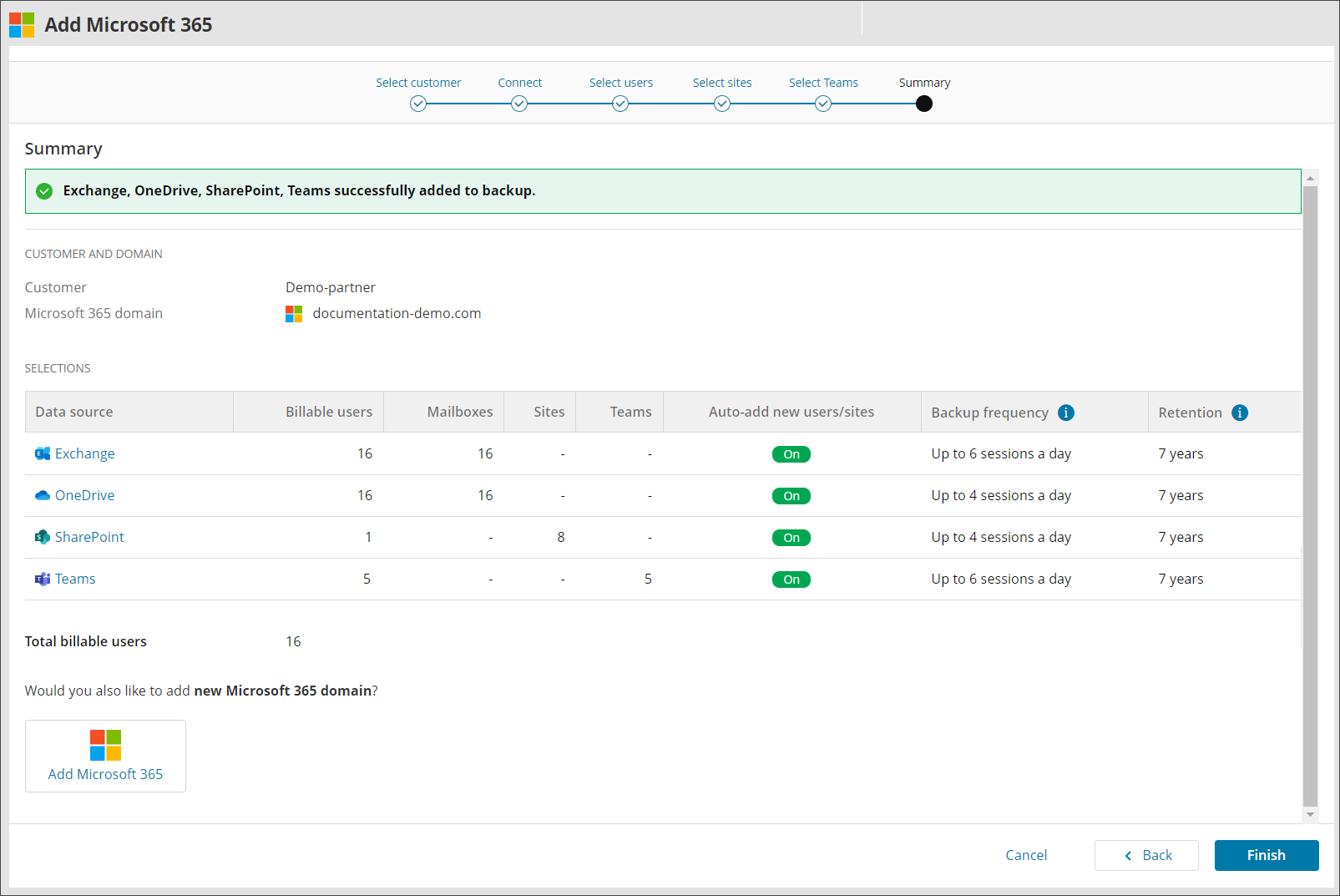1340x896 pixels.
Task: Disable OneDrive auto-add new users switch
Action: [x=791, y=496]
